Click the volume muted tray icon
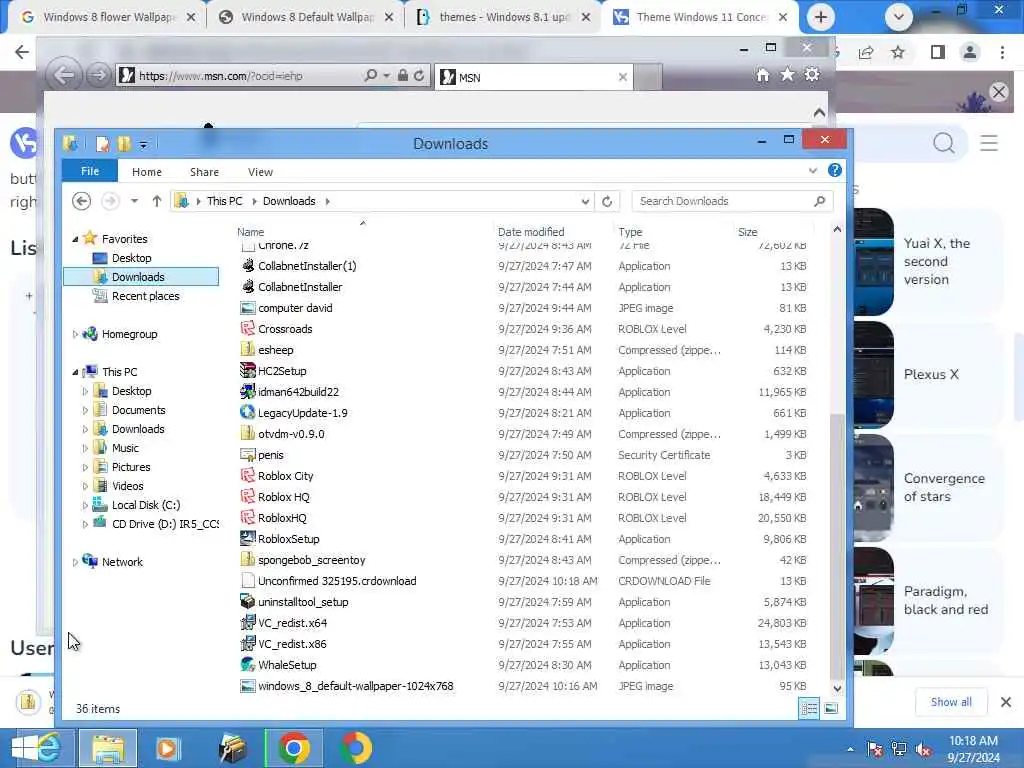This screenshot has height=768, width=1024. (923, 750)
